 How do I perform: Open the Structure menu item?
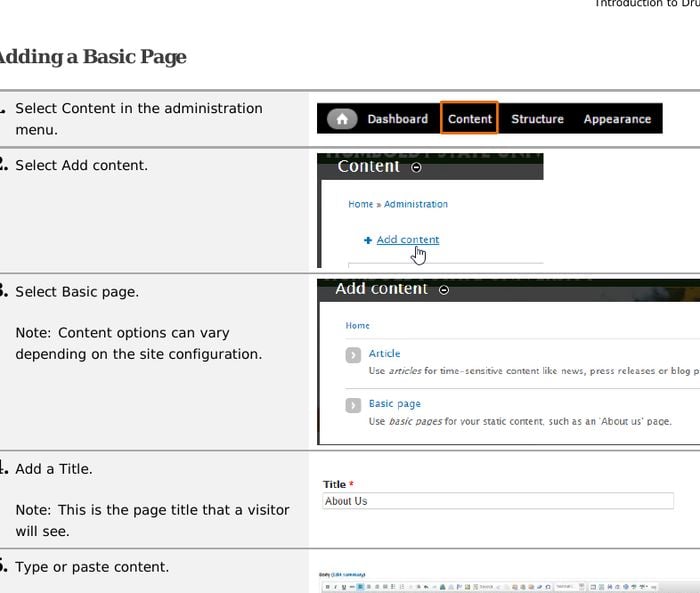point(537,119)
